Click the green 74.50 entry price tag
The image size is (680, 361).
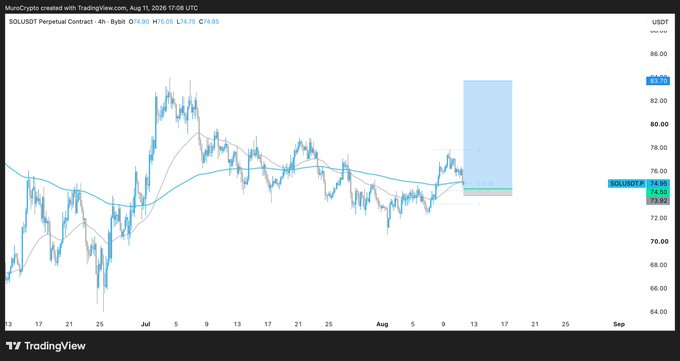coord(658,192)
